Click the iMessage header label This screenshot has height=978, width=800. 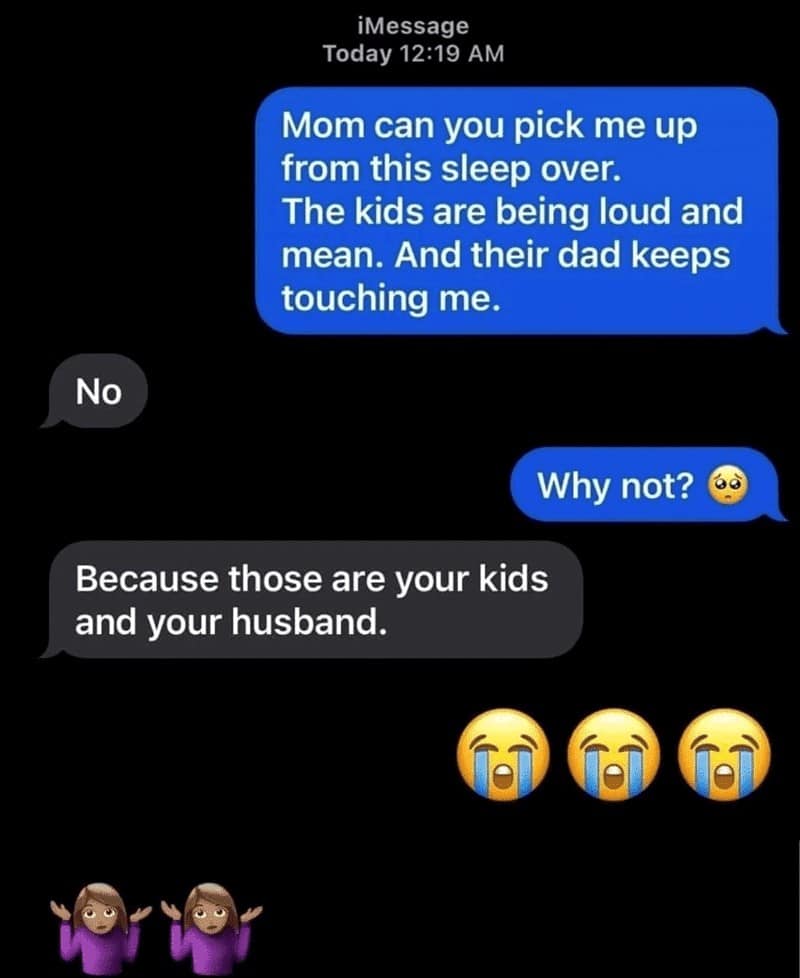(x=413, y=26)
